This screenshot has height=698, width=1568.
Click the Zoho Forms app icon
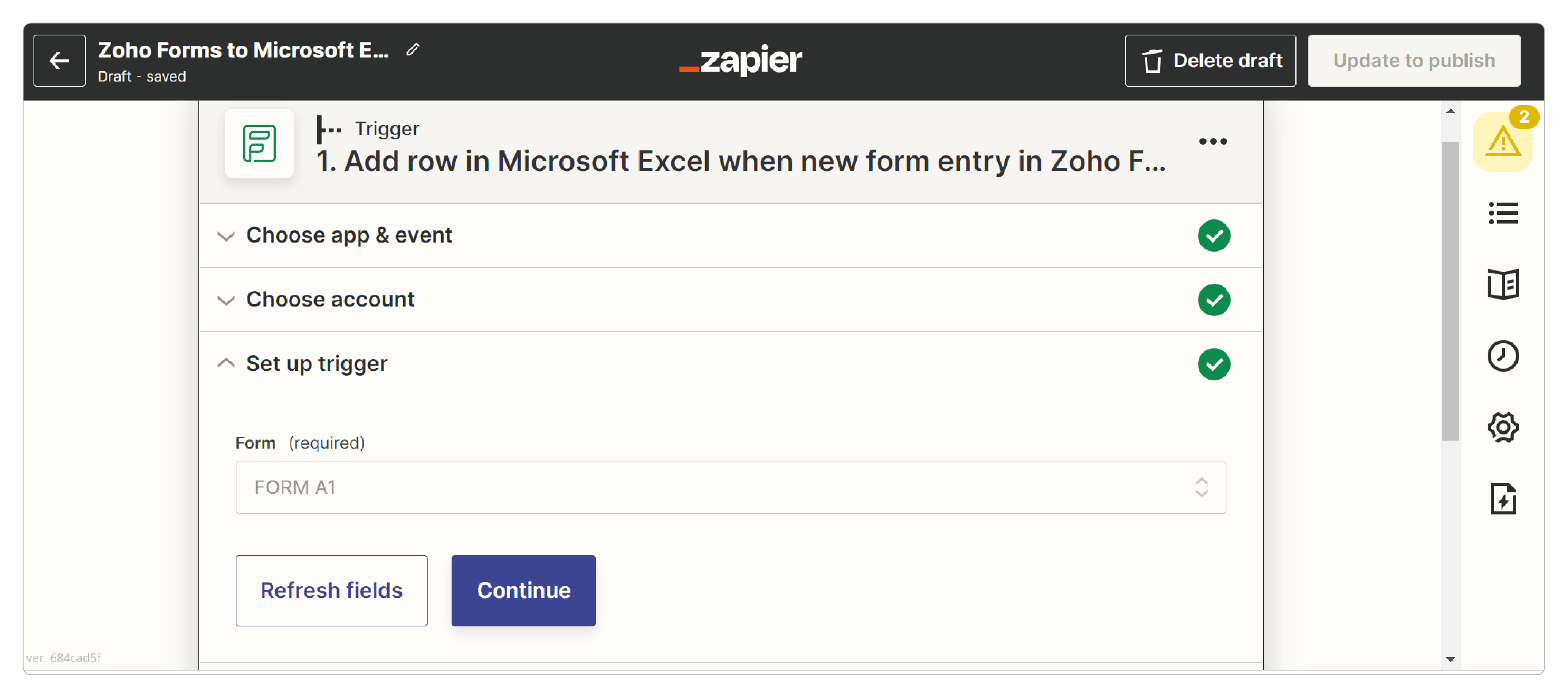click(259, 143)
